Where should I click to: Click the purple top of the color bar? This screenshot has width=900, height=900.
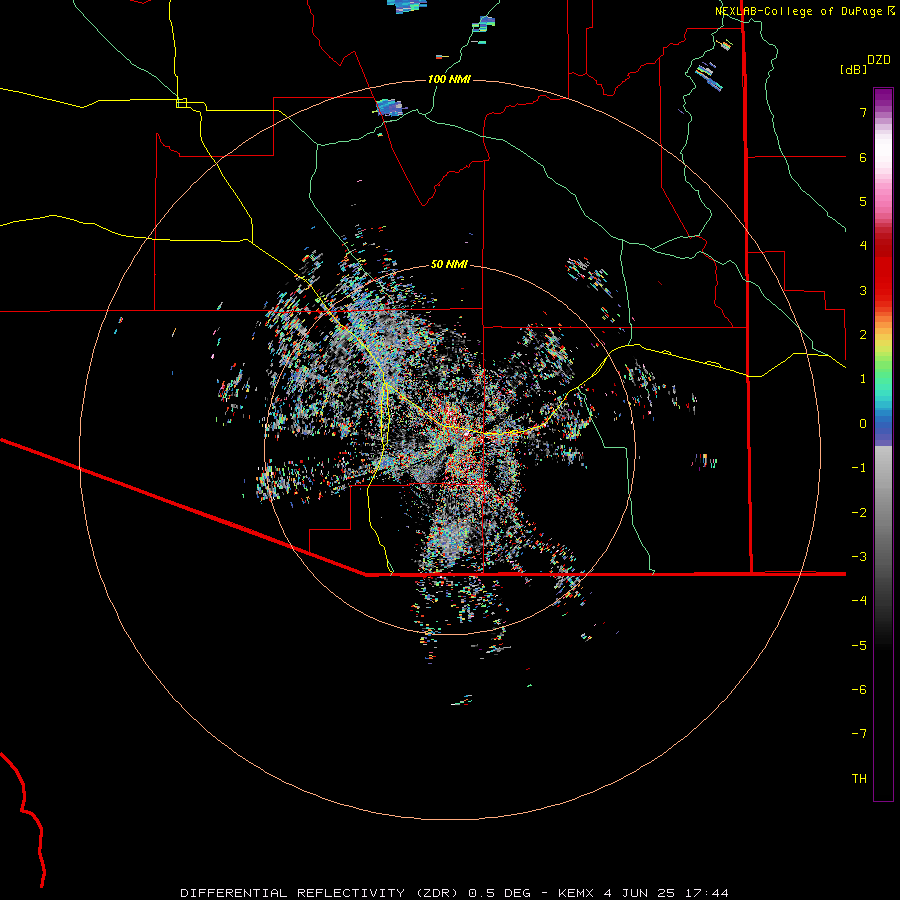pyautogui.click(x=883, y=99)
